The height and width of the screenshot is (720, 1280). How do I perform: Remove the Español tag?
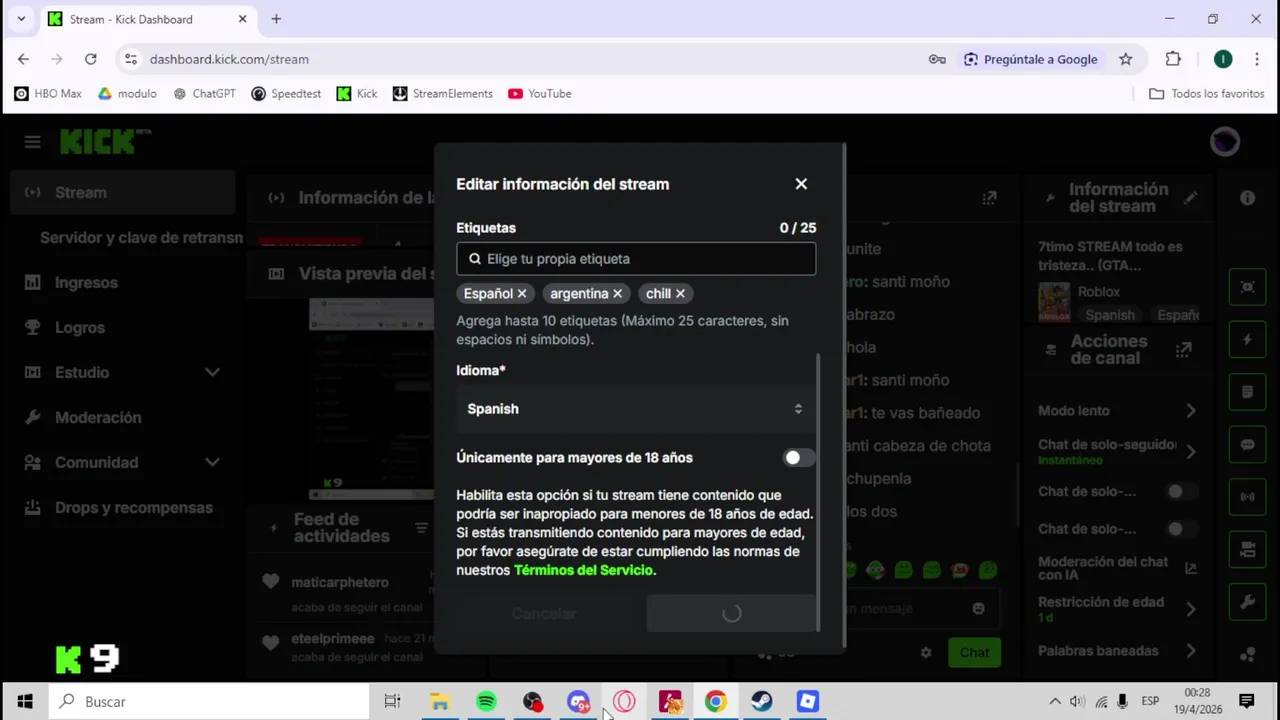tap(522, 294)
